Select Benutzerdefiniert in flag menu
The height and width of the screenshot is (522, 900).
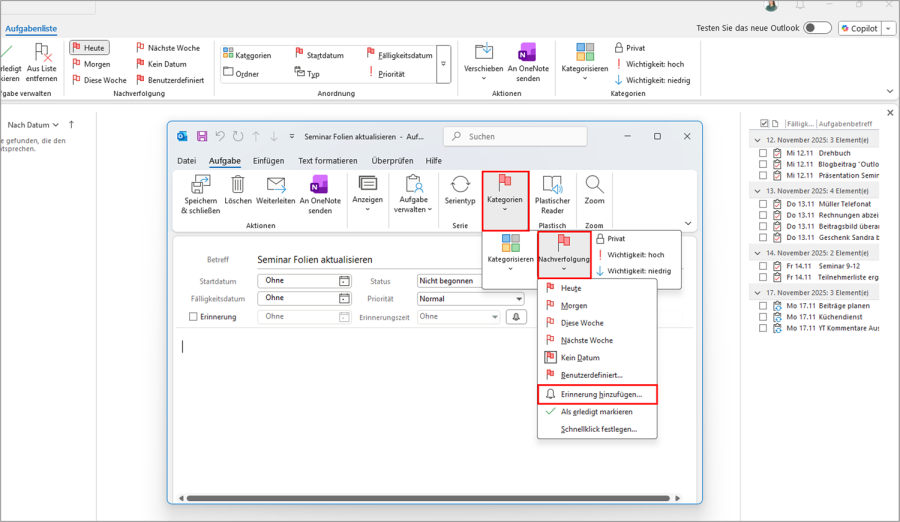click(x=597, y=375)
